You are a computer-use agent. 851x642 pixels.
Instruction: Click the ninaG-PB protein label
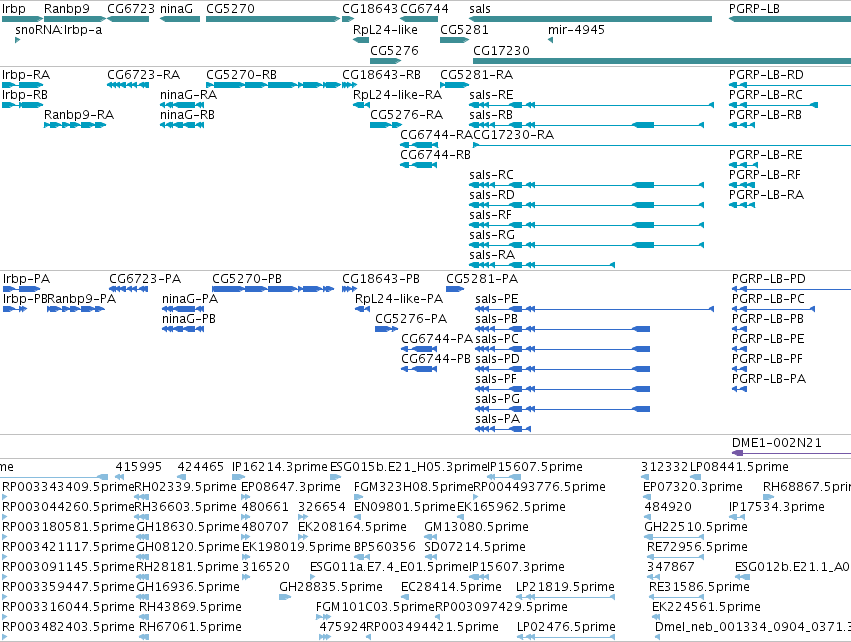(189, 319)
